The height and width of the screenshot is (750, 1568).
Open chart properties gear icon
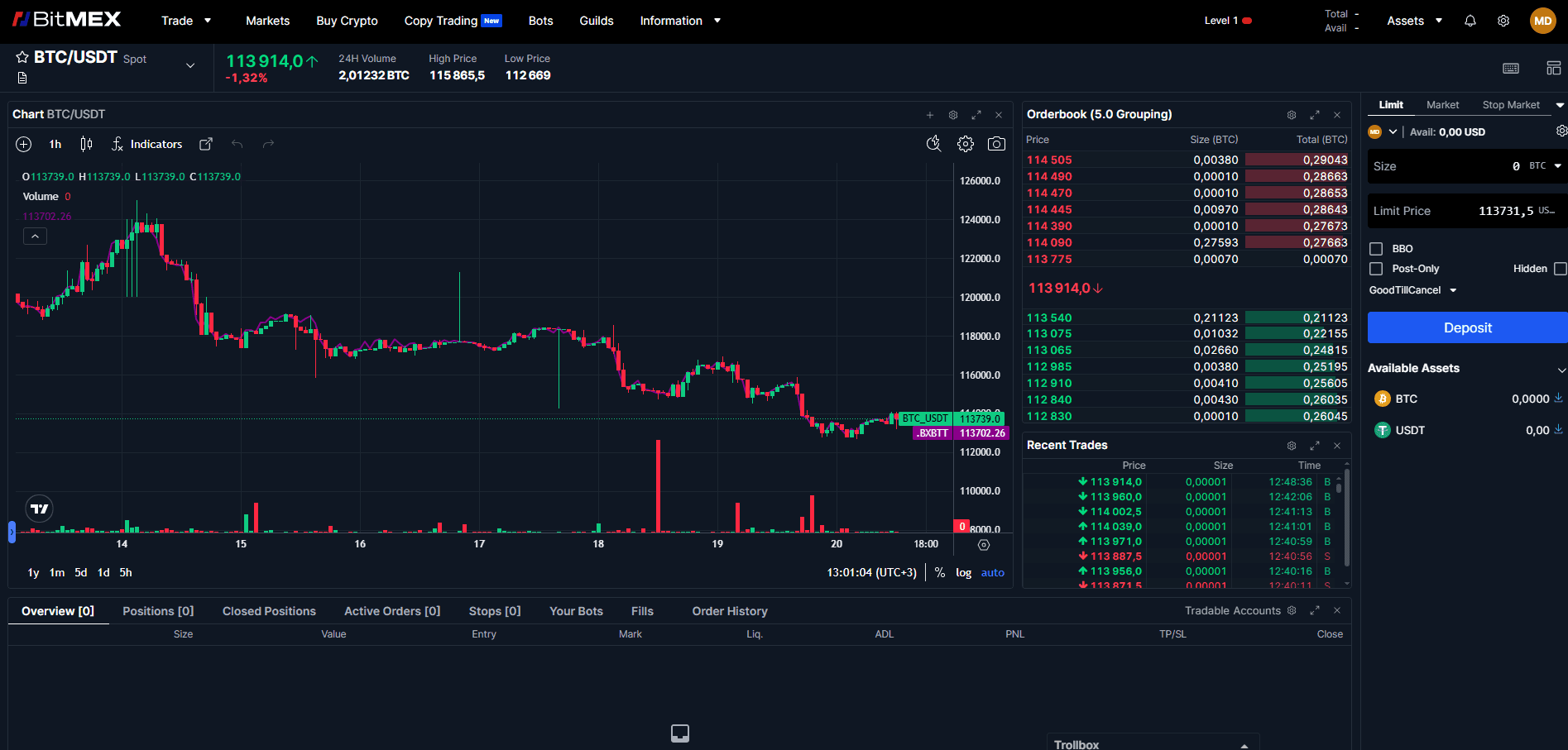click(966, 144)
